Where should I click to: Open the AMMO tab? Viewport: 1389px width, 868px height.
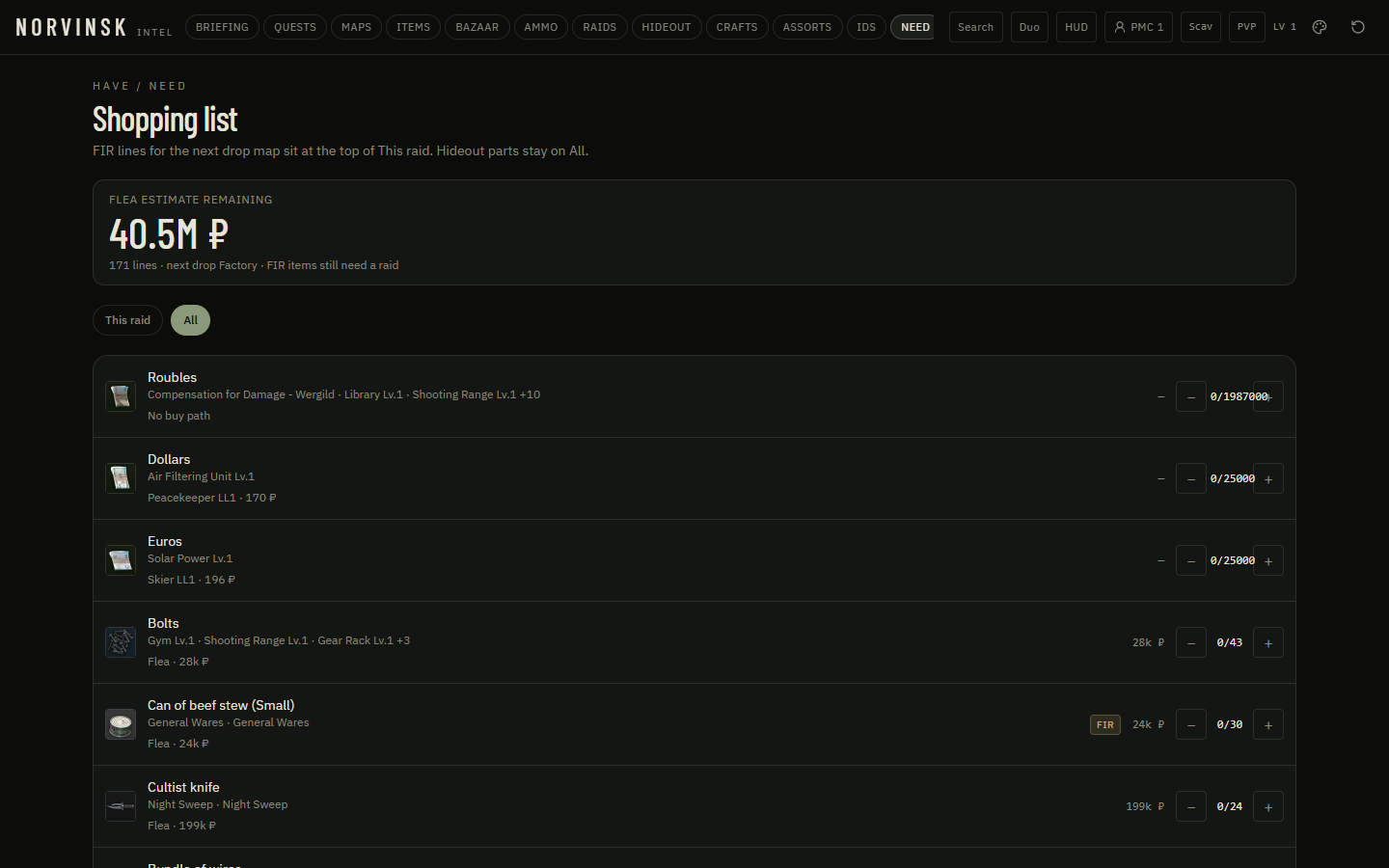coord(541,27)
